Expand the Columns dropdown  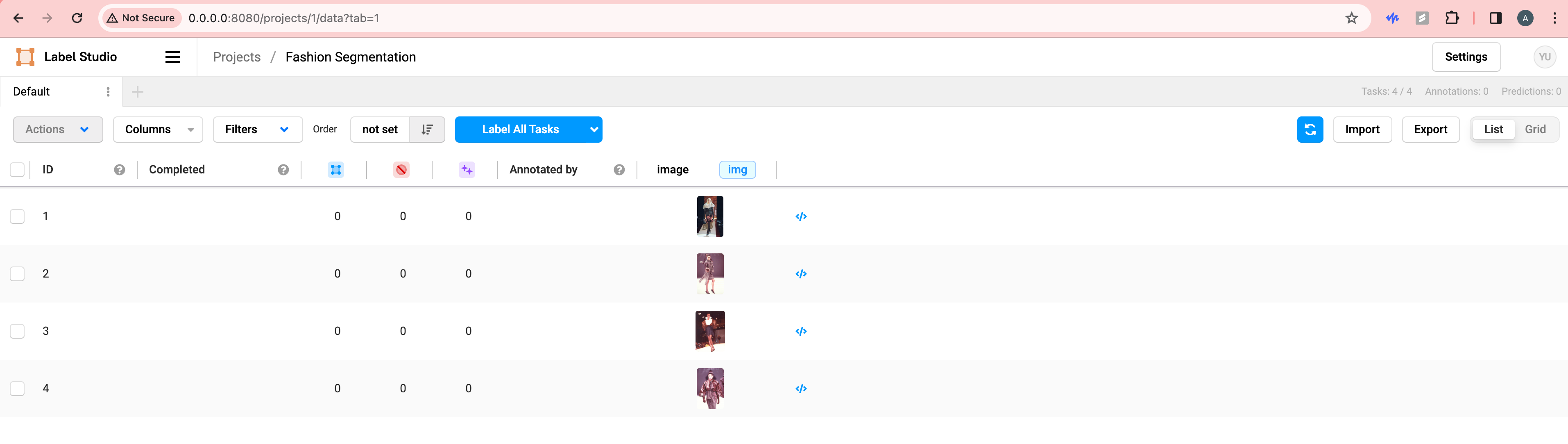click(x=158, y=129)
